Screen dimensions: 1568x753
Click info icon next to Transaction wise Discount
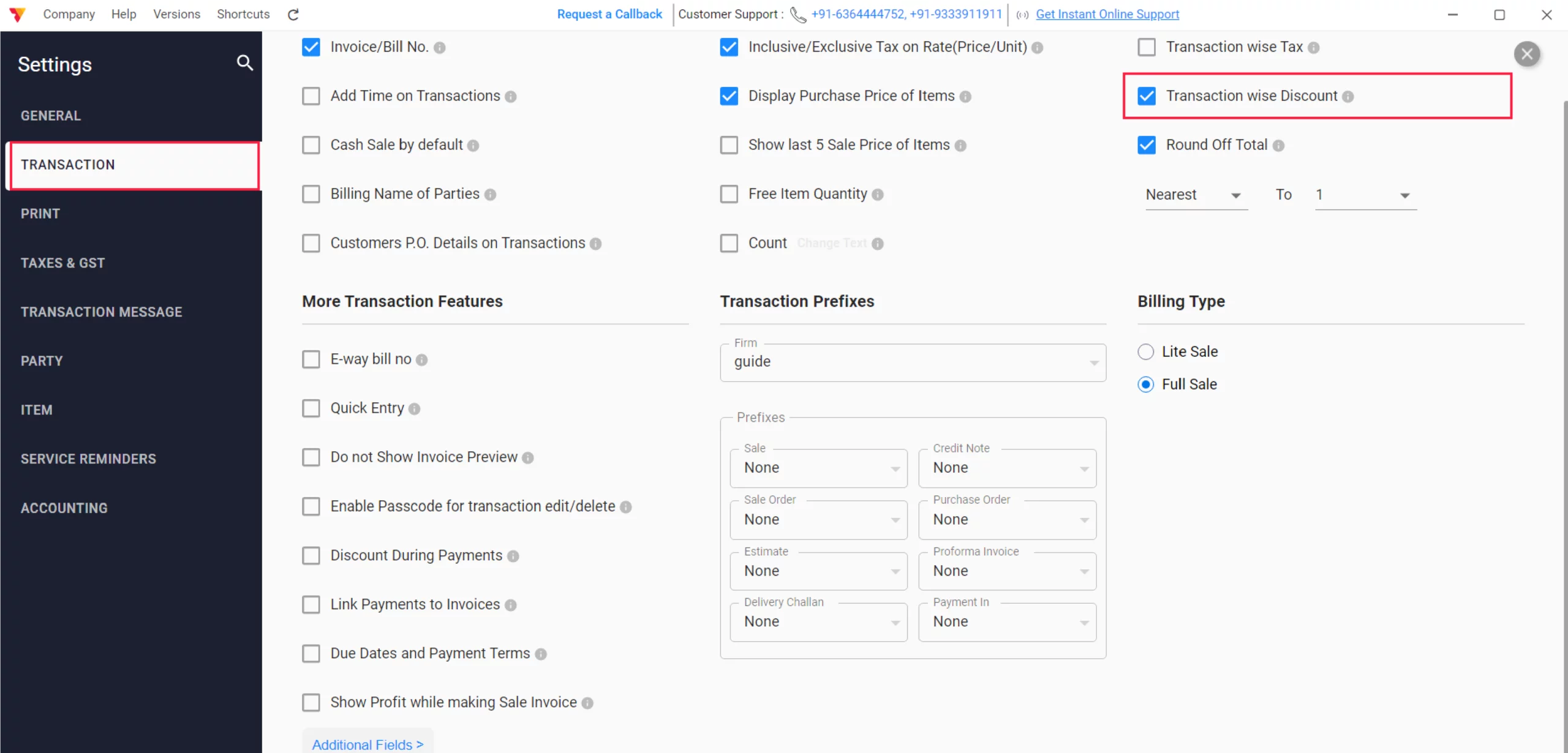coord(1347,97)
